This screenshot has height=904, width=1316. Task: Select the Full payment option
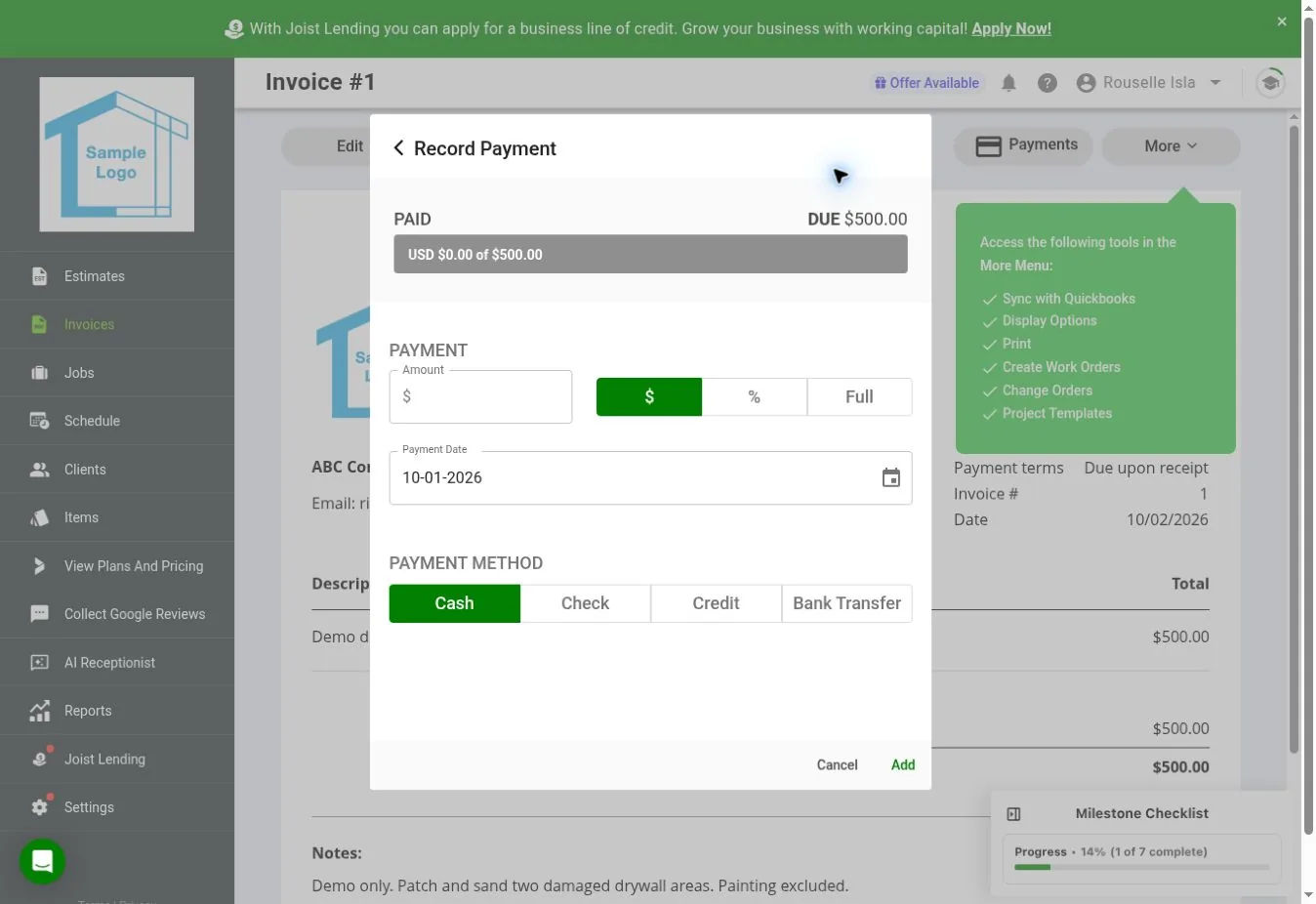click(859, 396)
